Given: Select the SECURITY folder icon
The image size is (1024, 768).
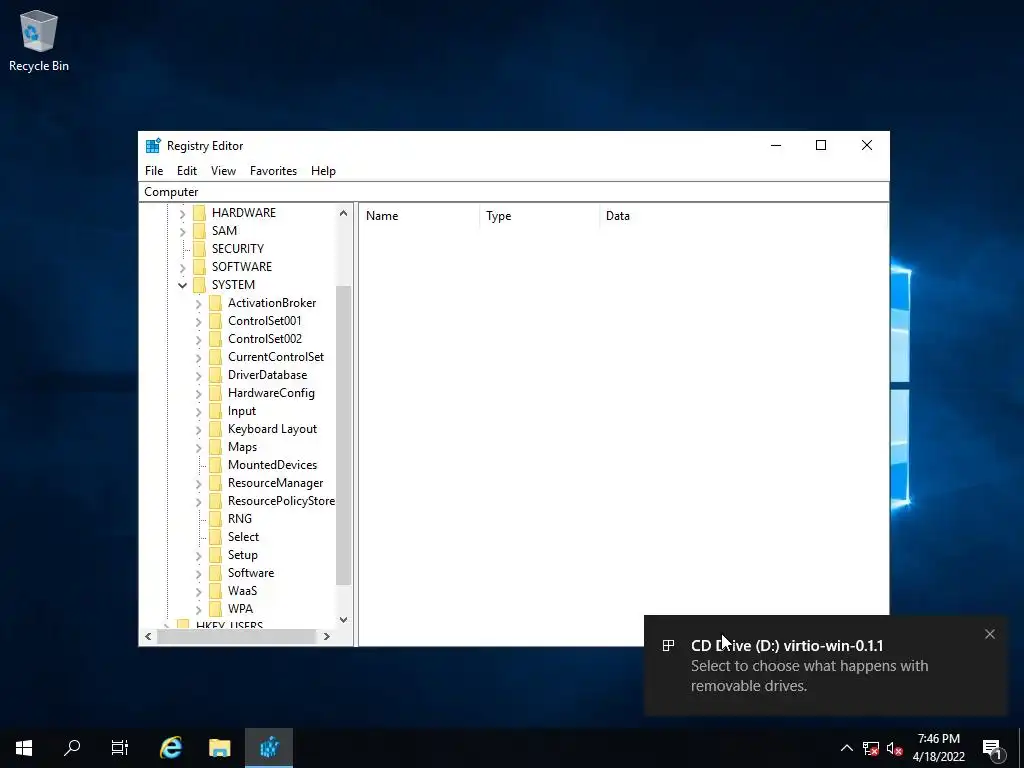Looking at the screenshot, I should (x=200, y=249).
